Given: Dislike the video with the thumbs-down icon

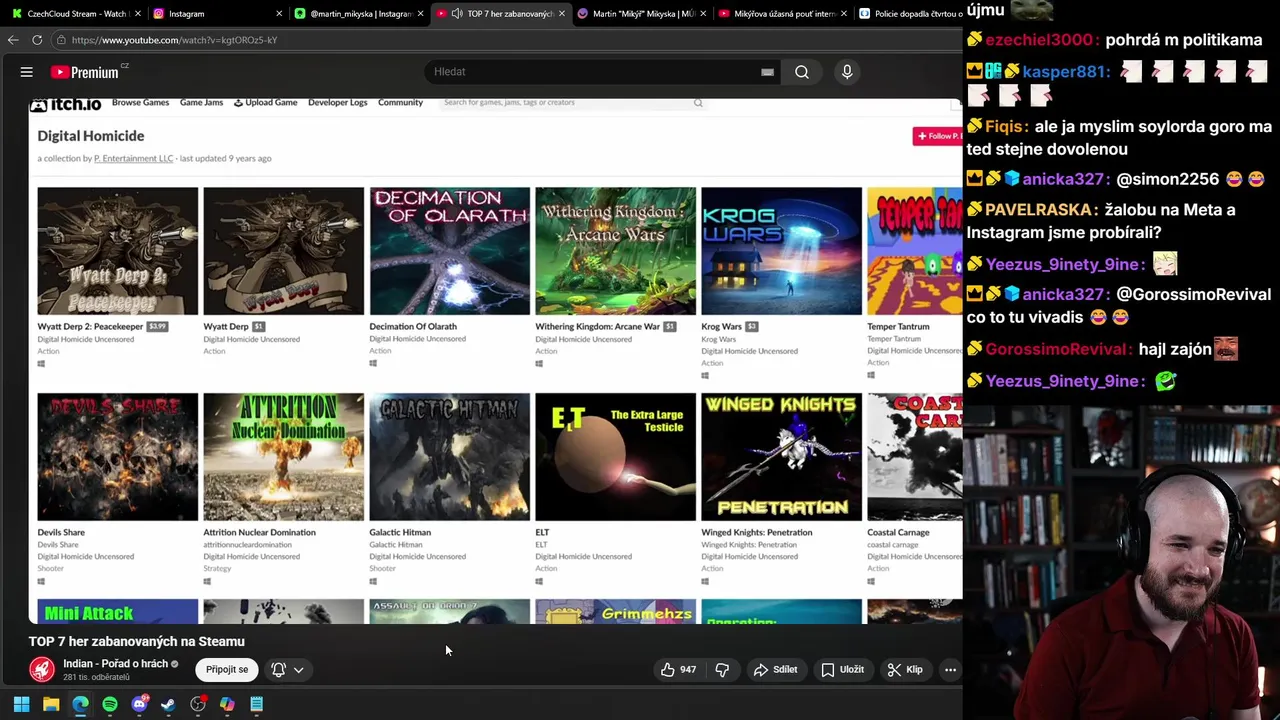Looking at the screenshot, I should point(722,670).
